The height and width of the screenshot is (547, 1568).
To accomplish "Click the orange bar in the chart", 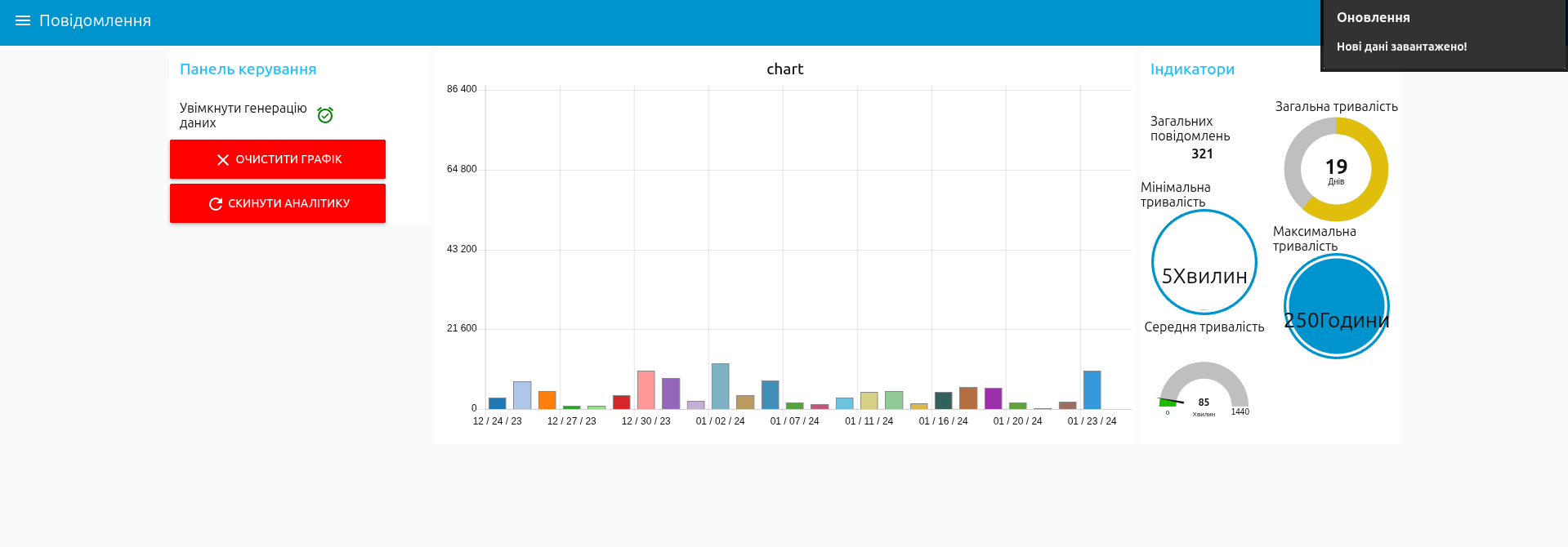I will (547, 400).
